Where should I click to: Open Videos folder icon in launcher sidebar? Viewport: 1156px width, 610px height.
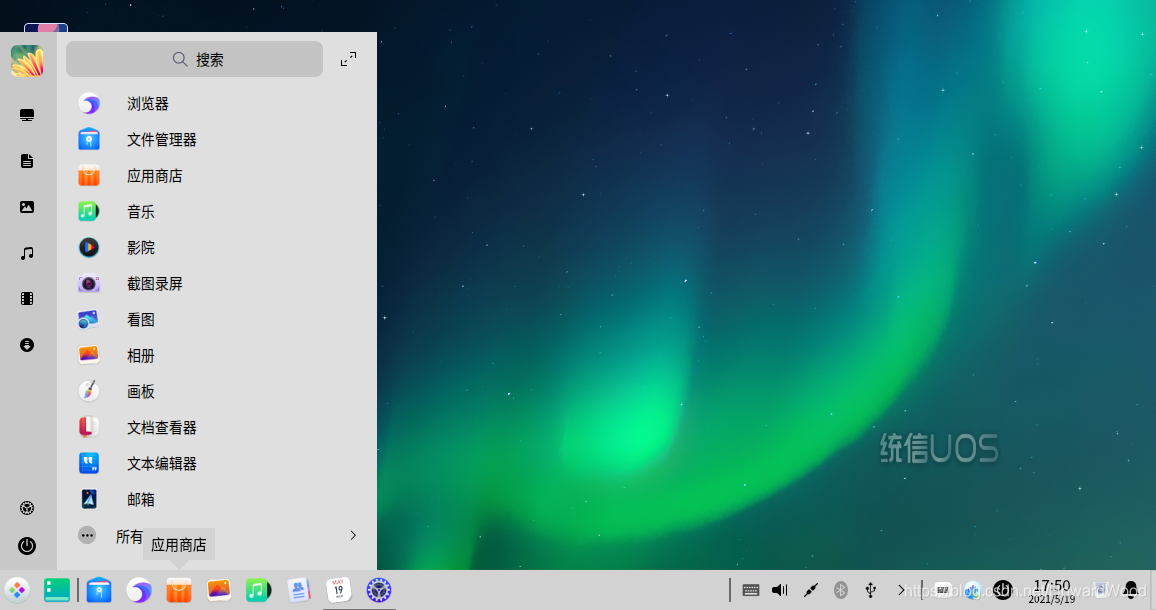(x=27, y=299)
